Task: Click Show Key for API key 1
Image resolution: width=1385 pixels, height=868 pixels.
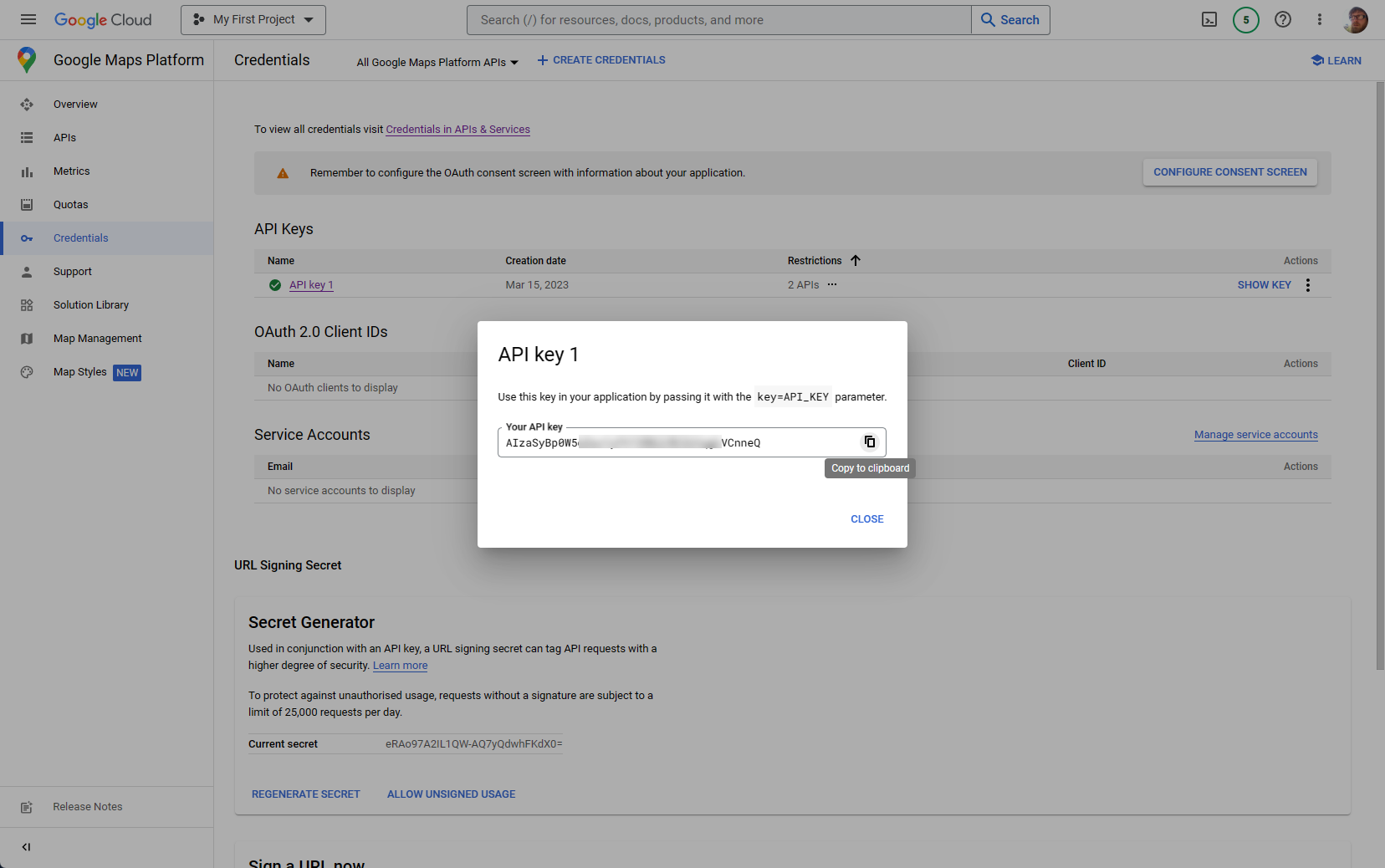Action: click(x=1264, y=285)
